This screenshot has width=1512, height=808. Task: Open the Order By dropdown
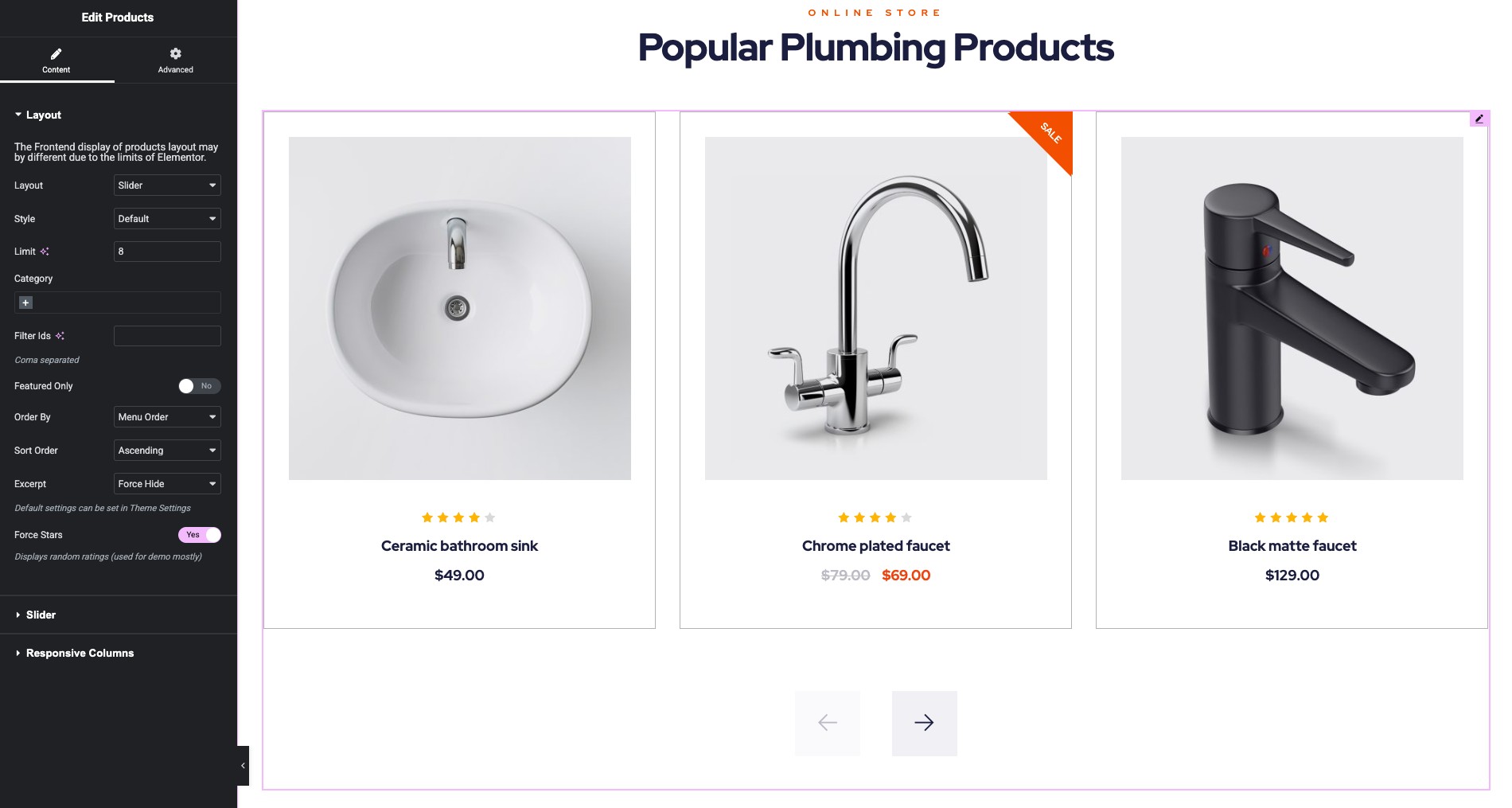click(x=167, y=417)
